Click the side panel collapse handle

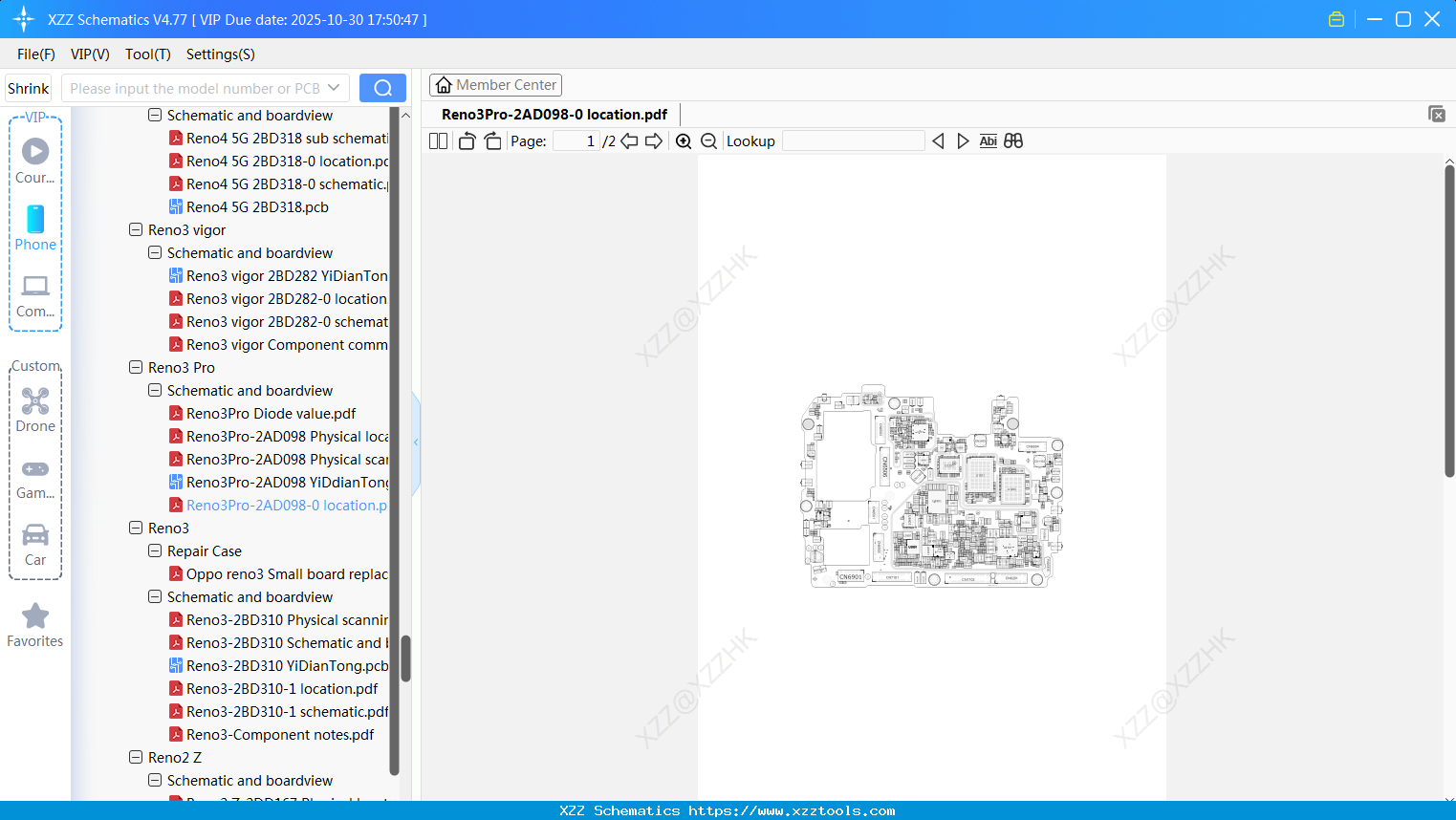(416, 442)
